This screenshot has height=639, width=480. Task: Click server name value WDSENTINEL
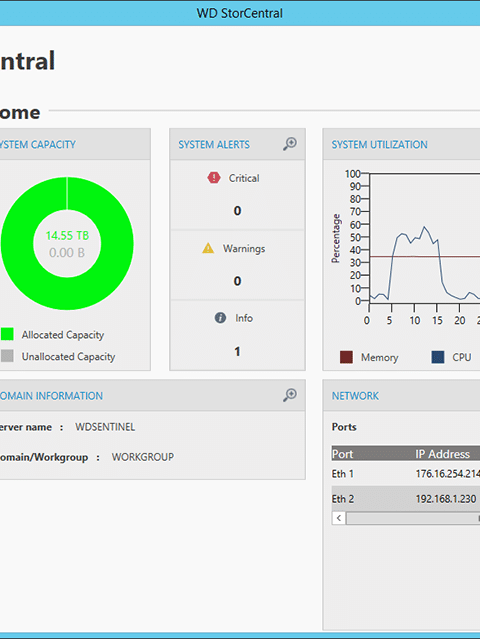coord(105,427)
